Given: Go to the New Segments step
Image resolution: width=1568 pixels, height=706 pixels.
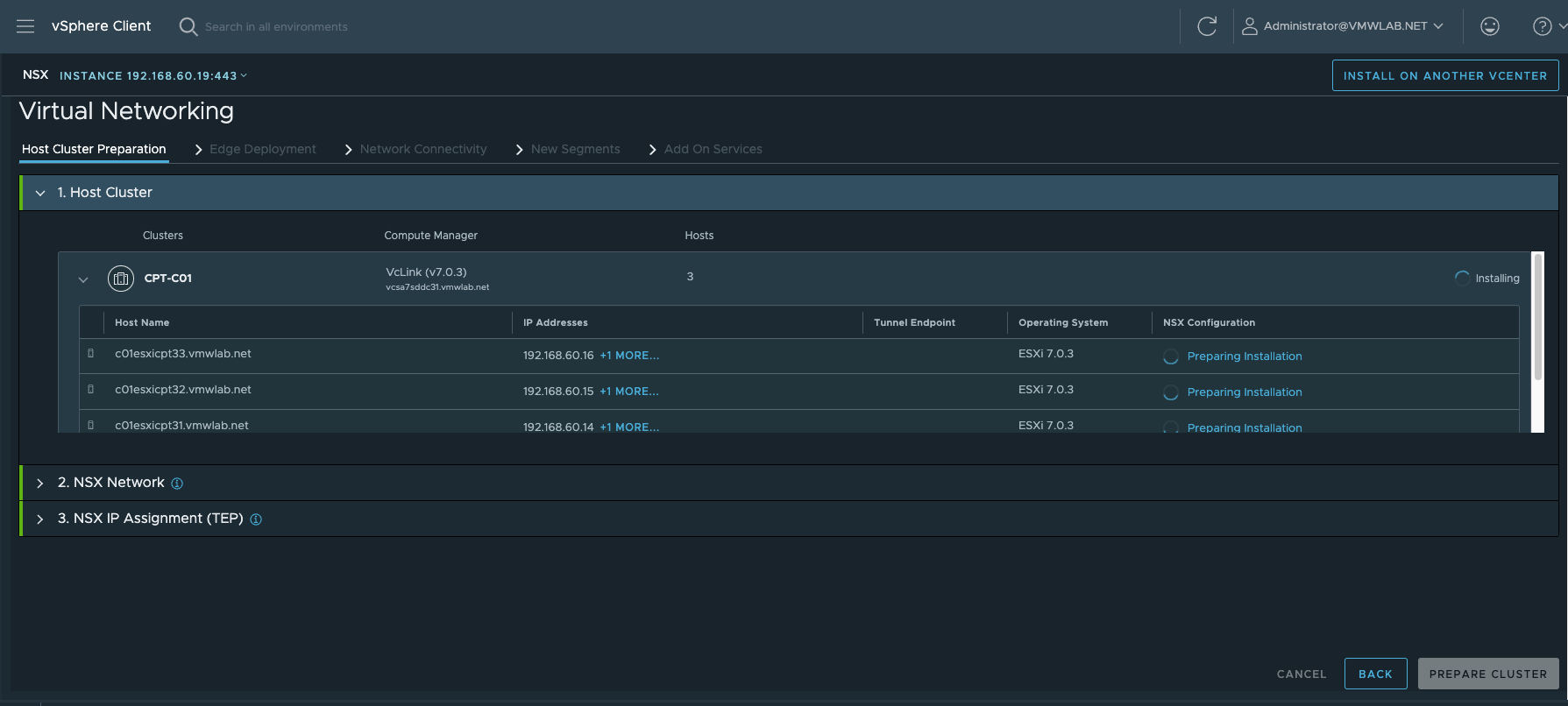Looking at the screenshot, I should 575,149.
